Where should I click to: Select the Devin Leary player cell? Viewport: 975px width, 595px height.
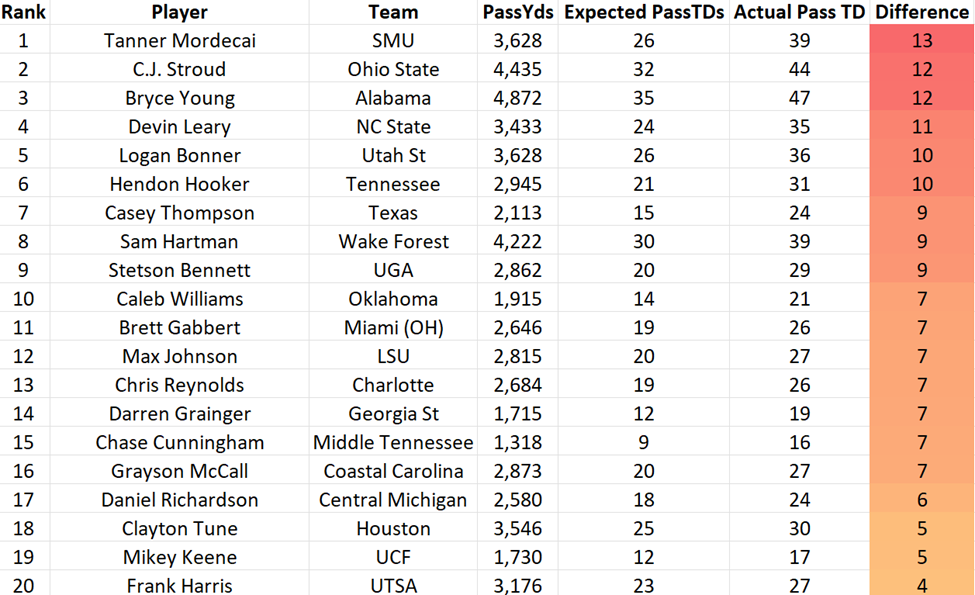tap(180, 127)
